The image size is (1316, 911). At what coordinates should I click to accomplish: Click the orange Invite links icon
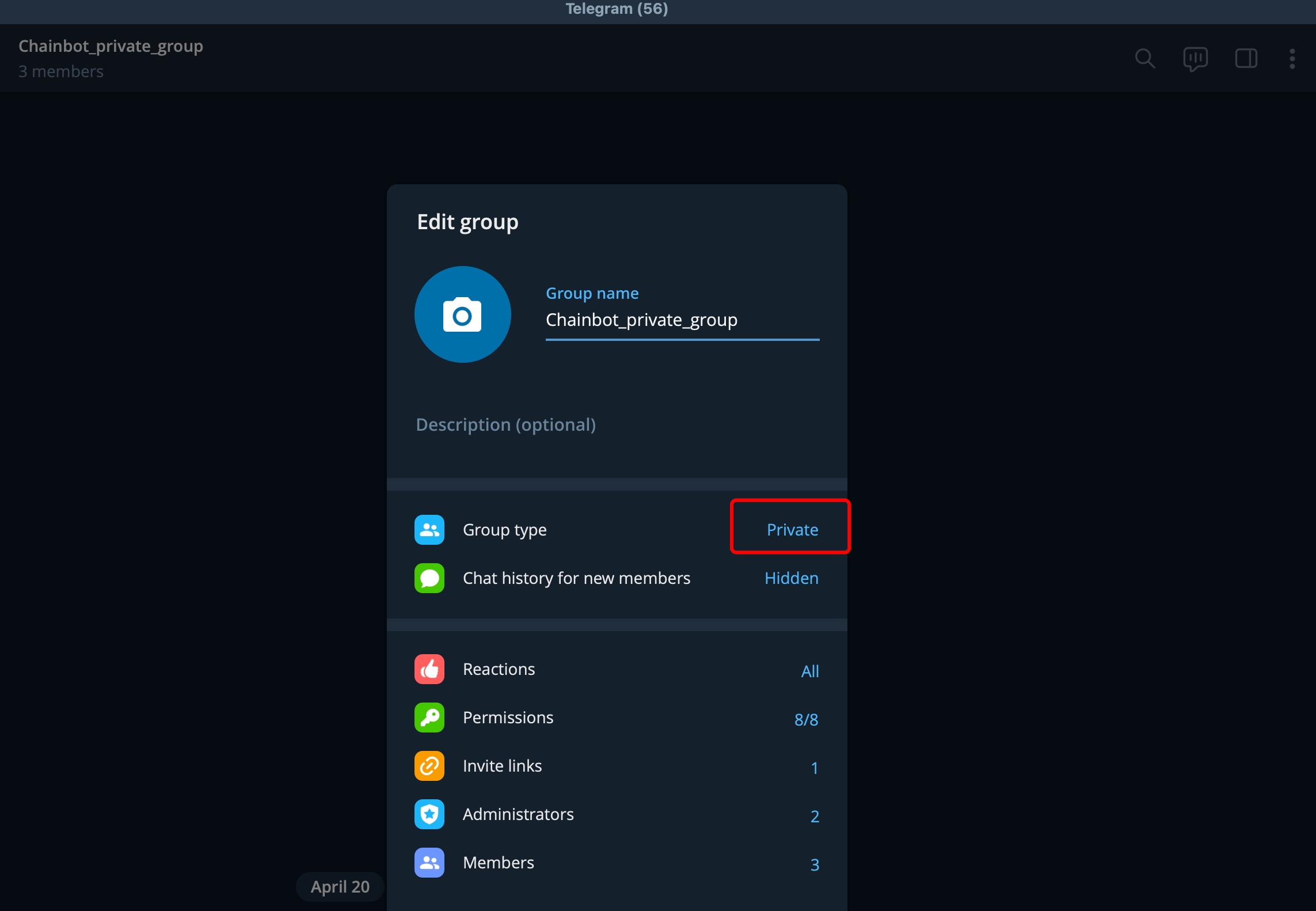point(429,766)
